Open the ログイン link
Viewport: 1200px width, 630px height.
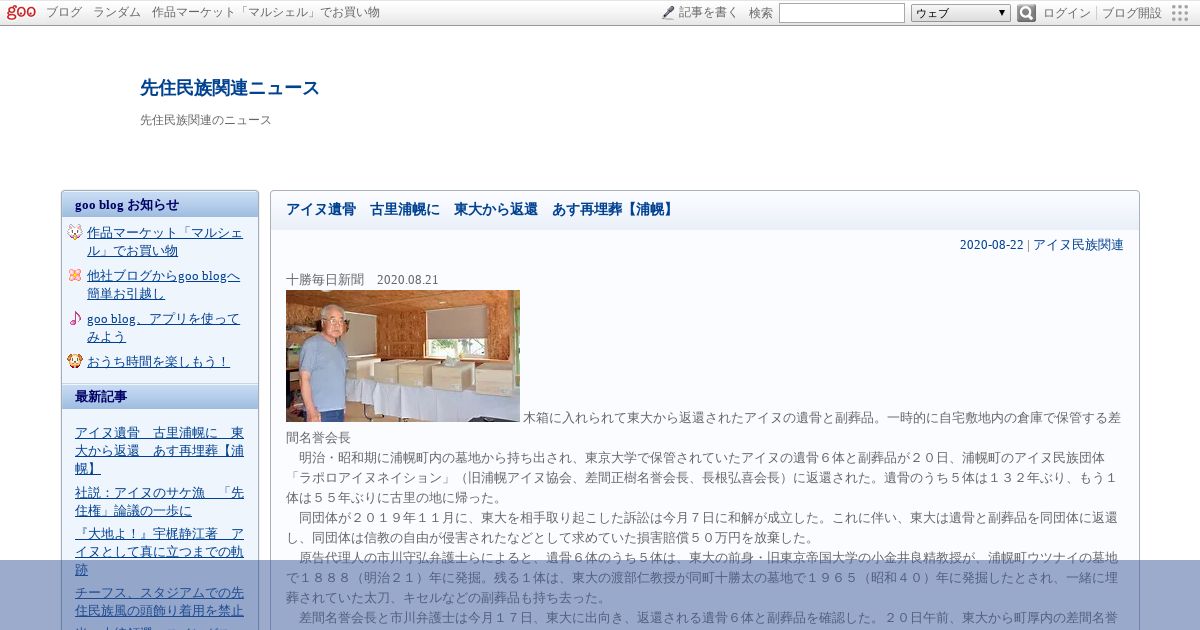tap(1067, 13)
